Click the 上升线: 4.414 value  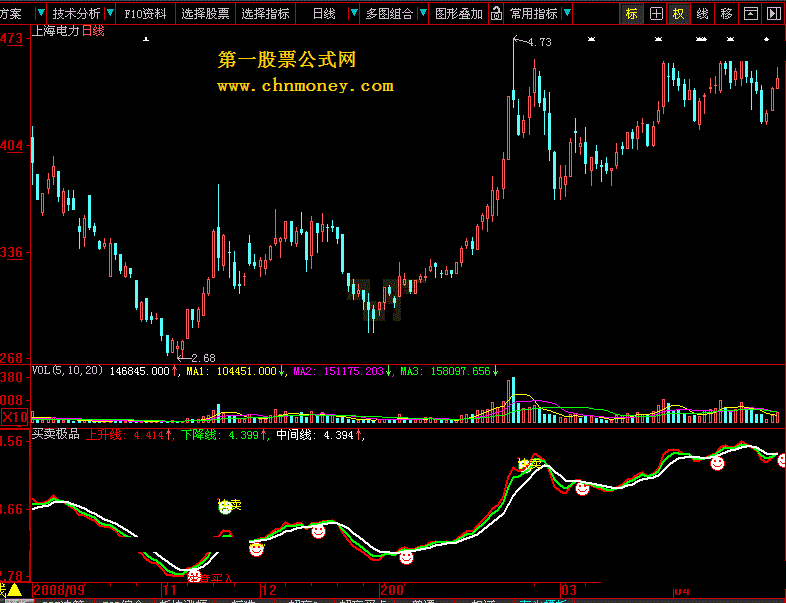pos(125,435)
